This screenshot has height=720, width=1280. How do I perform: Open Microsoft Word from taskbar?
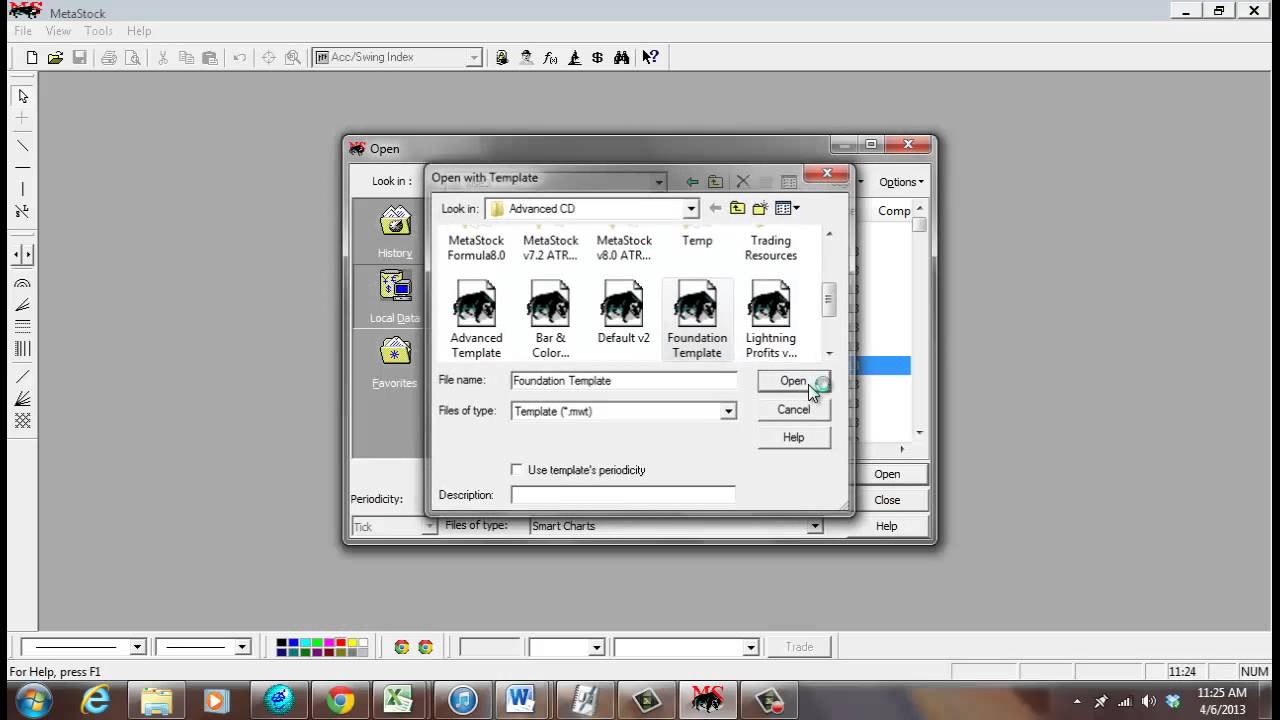tap(521, 700)
